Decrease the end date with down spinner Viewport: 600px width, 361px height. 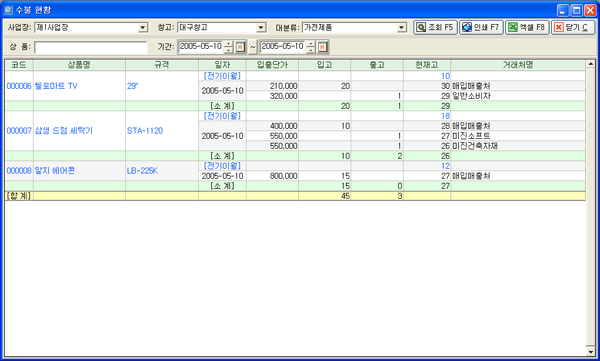[311, 50]
